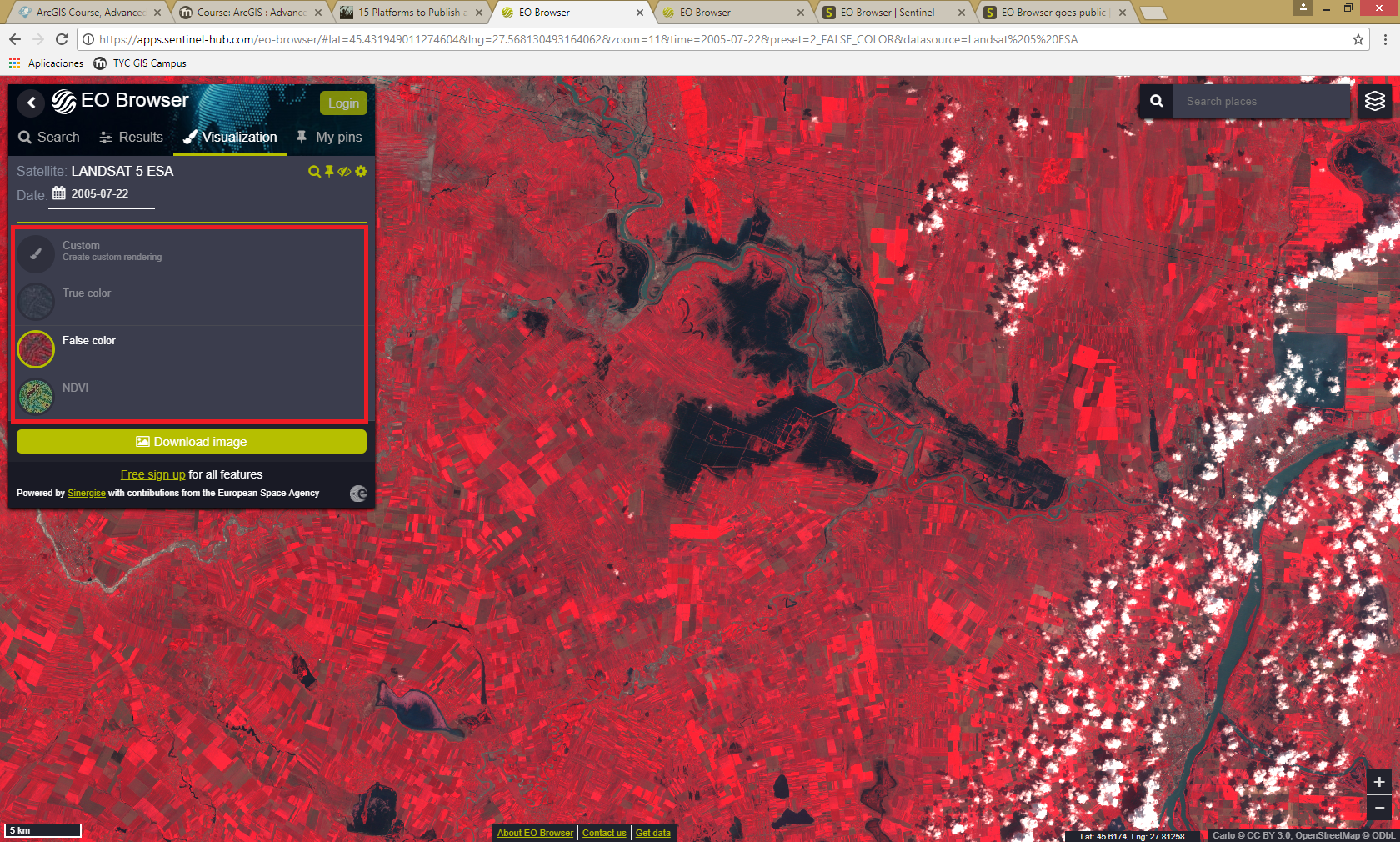Click the date field showing 2005-07-22

[x=100, y=194]
